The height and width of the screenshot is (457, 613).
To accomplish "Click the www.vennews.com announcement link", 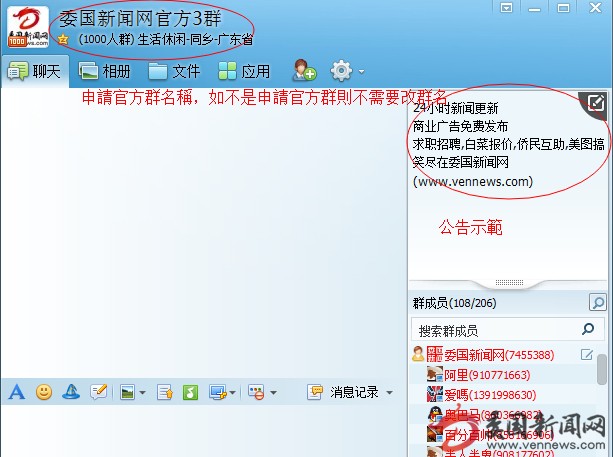I will point(473,181).
